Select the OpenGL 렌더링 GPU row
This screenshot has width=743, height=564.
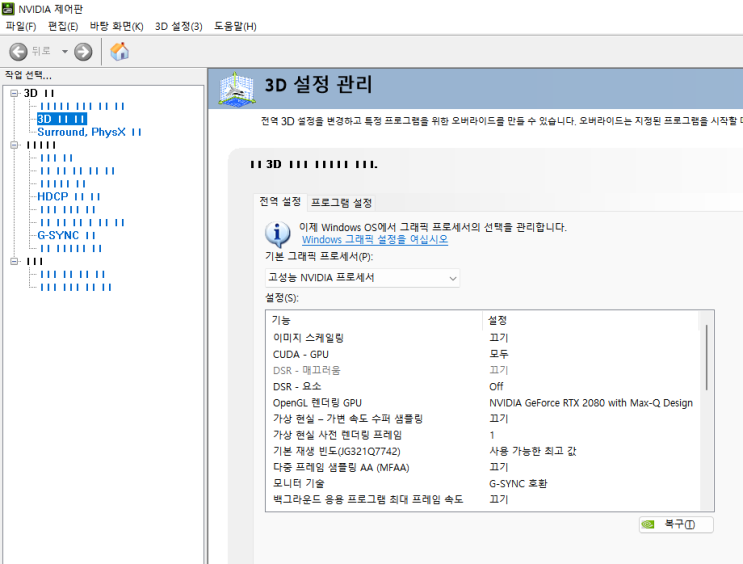point(482,403)
